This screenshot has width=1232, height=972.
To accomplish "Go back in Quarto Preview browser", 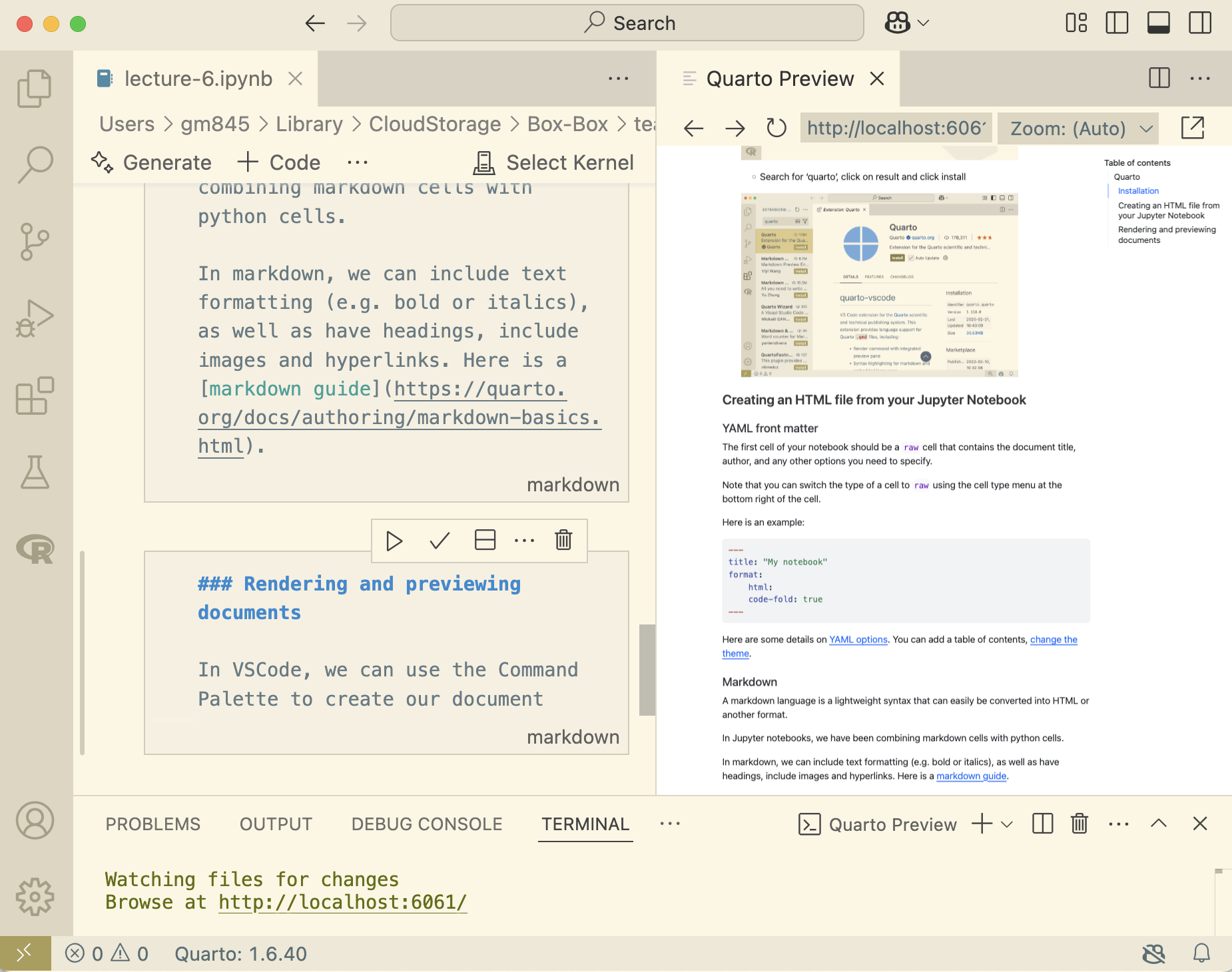I will pos(694,128).
